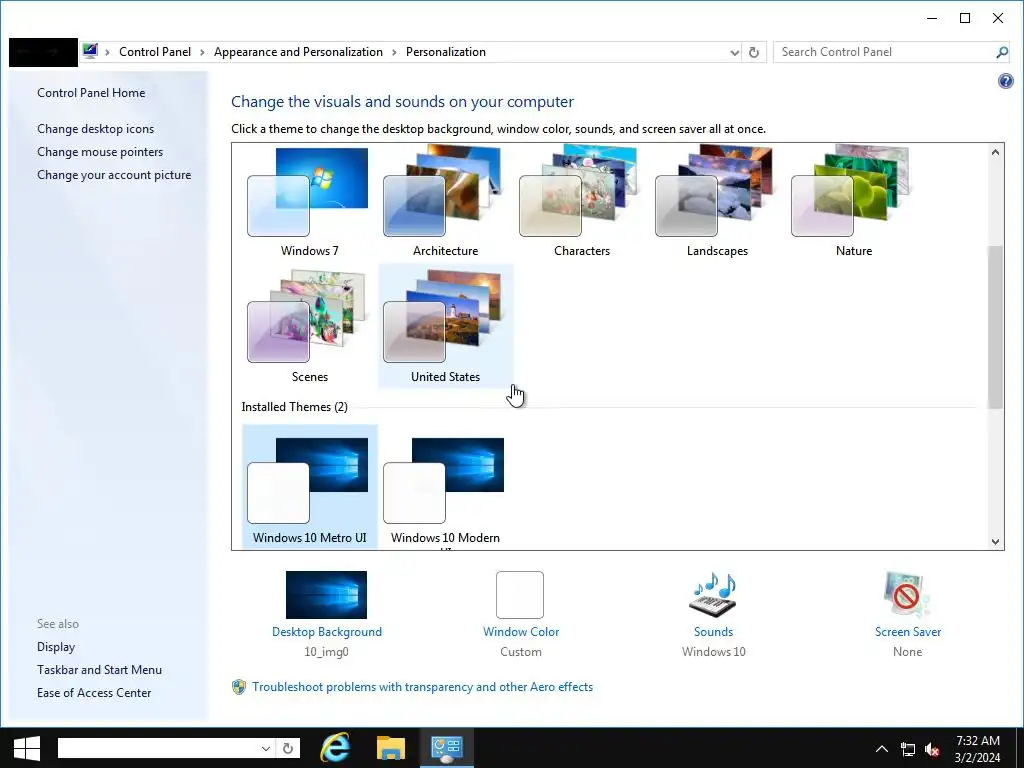The width and height of the screenshot is (1024, 768).
Task: Expand chevron after Appearance and Personalization
Action: click(x=394, y=52)
